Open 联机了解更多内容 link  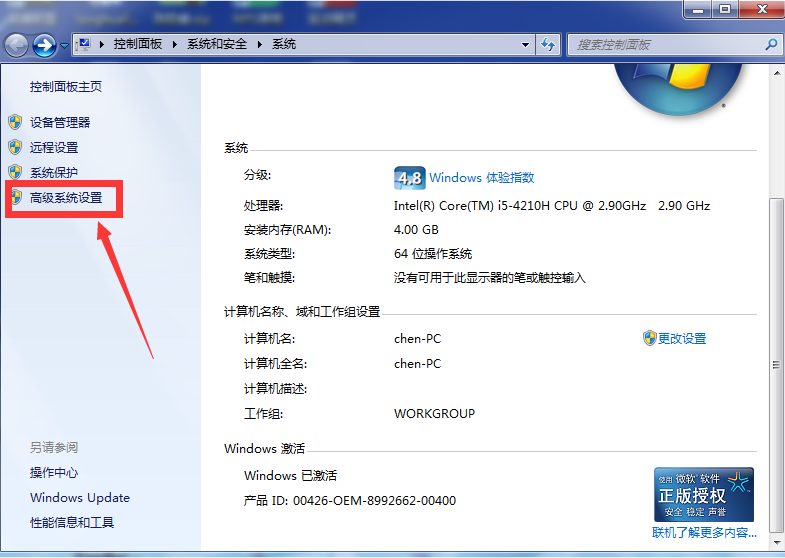(704, 532)
